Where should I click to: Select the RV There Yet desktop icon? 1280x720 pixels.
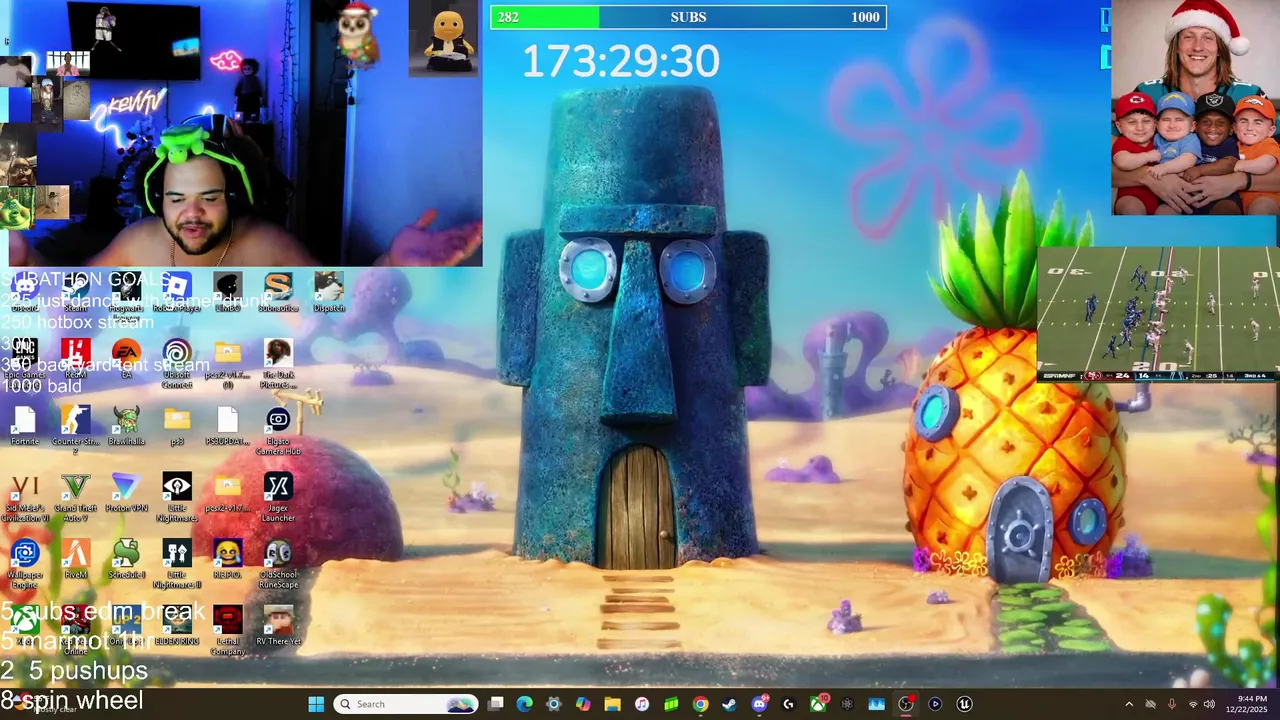click(278, 627)
